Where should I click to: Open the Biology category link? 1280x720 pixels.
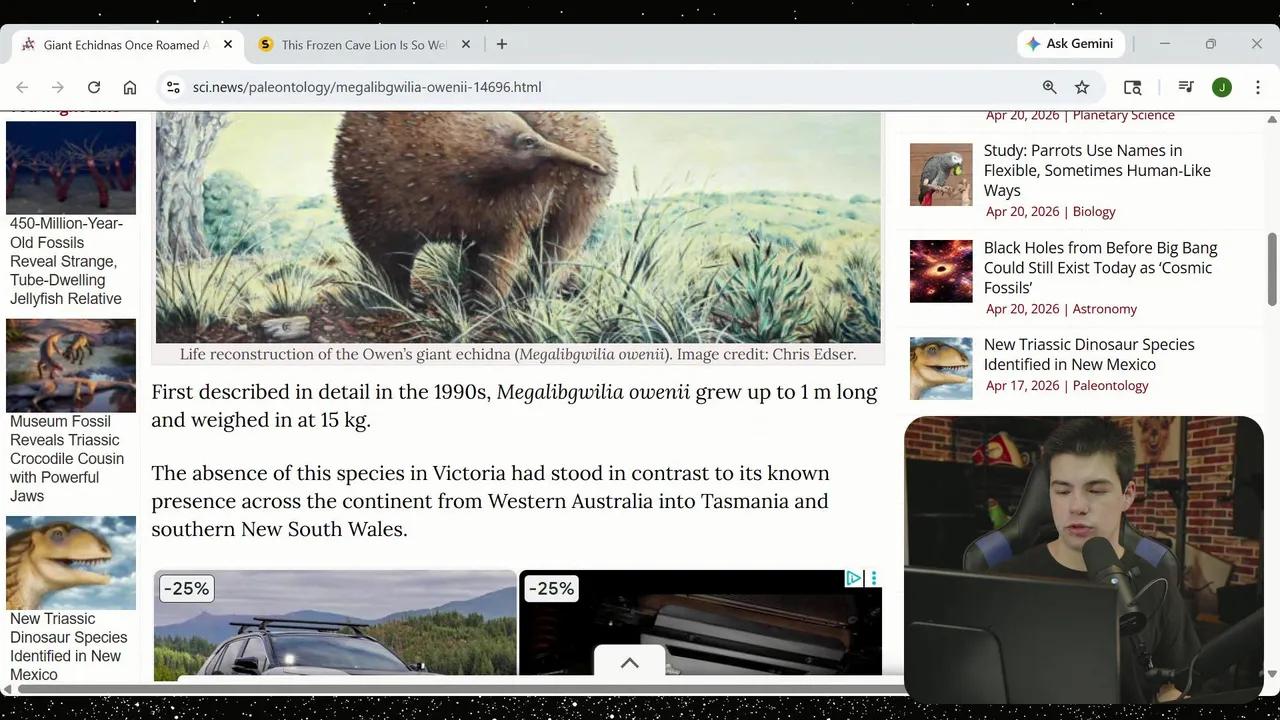click(x=1094, y=211)
